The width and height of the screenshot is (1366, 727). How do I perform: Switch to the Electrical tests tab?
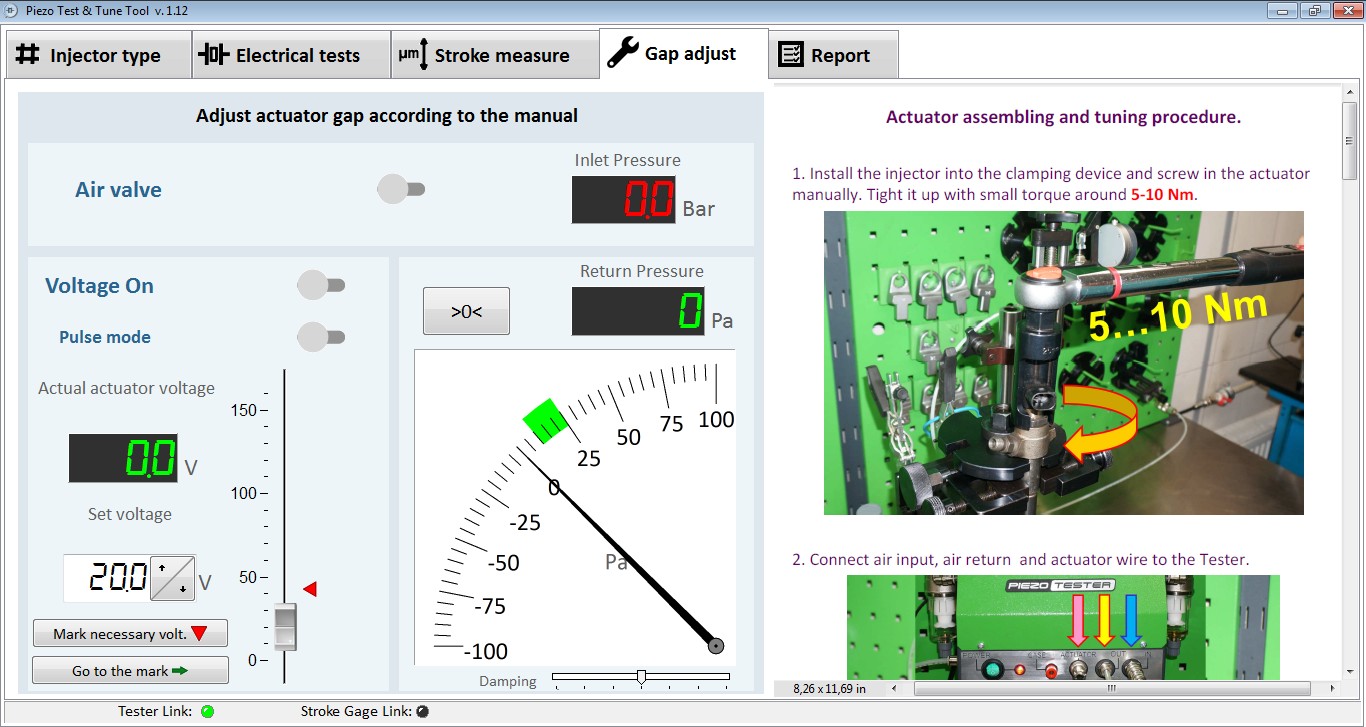tap(290, 55)
